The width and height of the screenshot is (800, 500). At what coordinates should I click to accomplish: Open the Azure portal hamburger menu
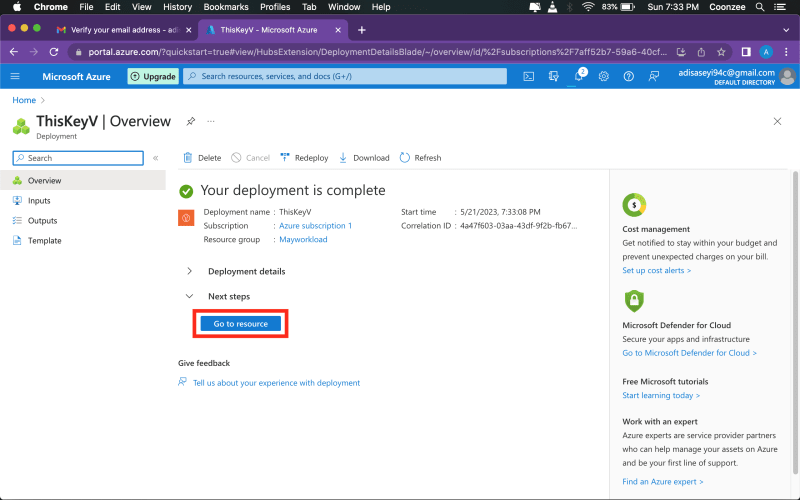tap(15, 77)
